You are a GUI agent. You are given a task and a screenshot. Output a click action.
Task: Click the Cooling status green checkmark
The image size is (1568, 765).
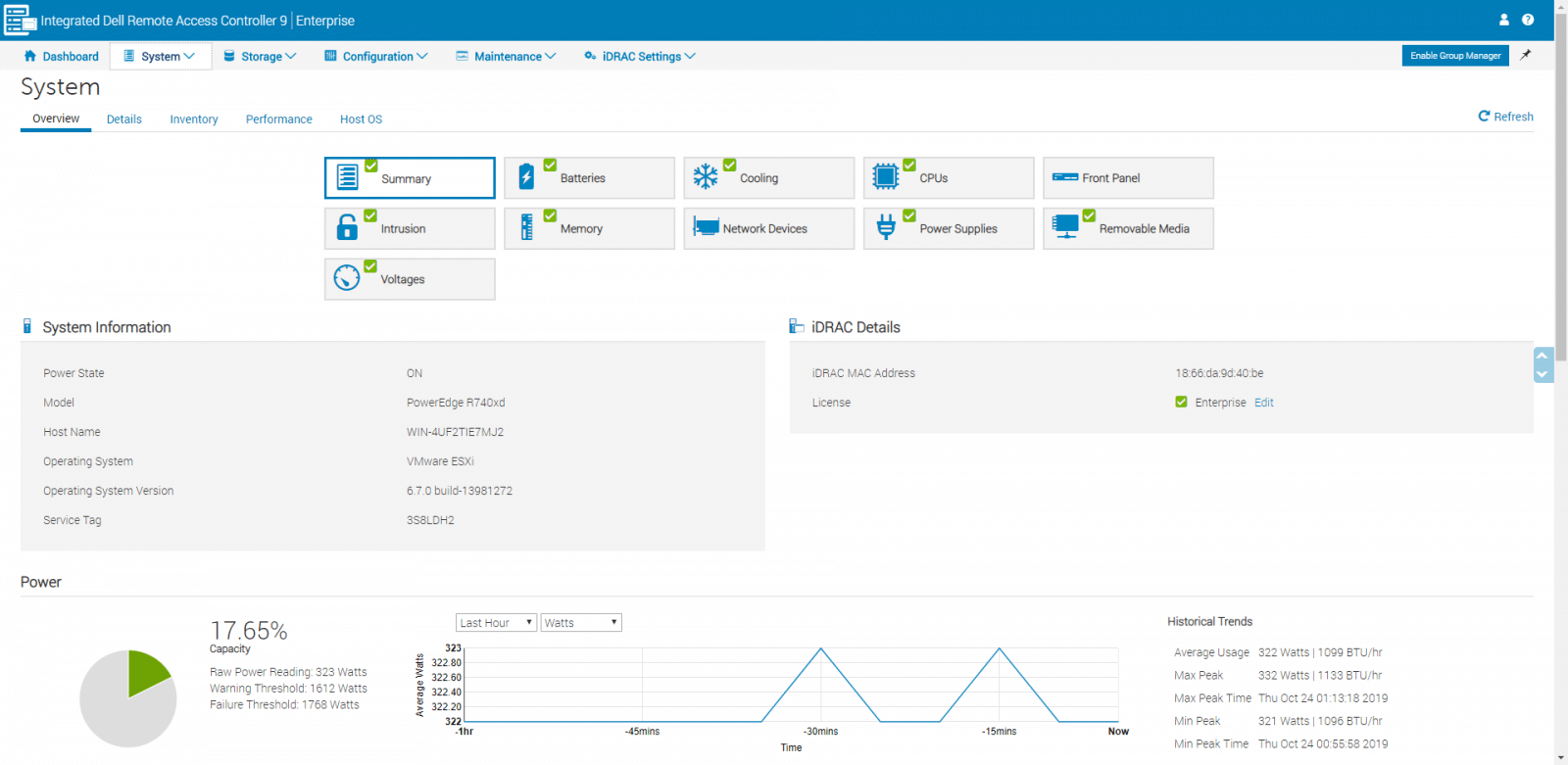(730, 165)
